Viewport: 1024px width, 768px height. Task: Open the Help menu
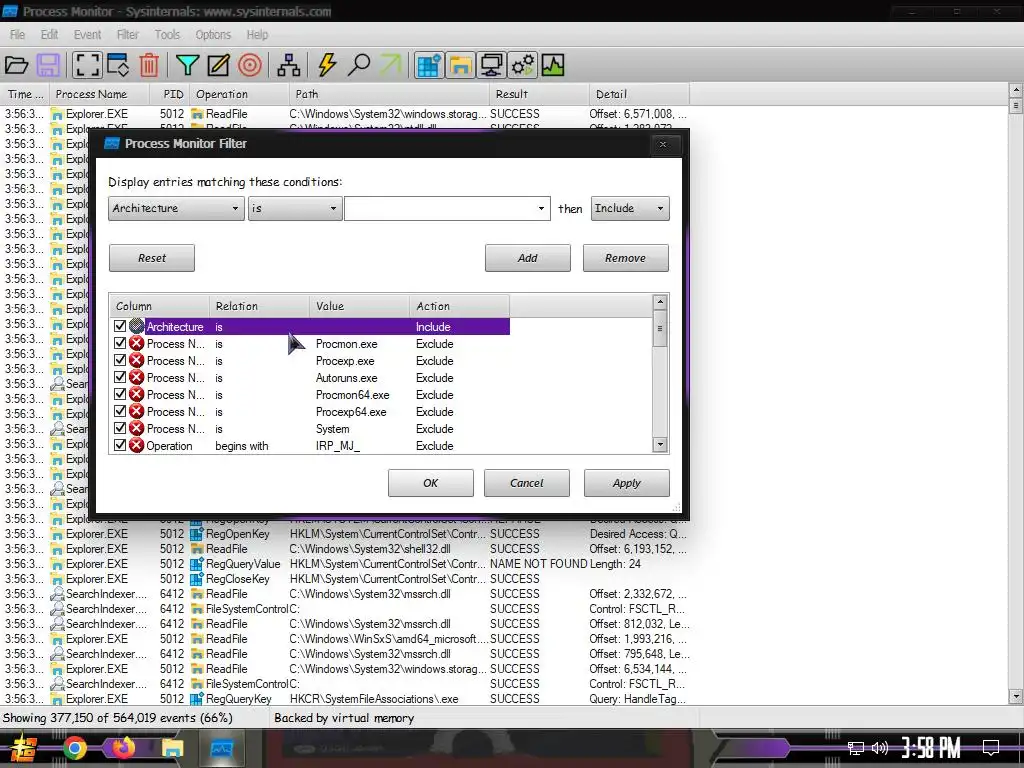click(257, 35)
